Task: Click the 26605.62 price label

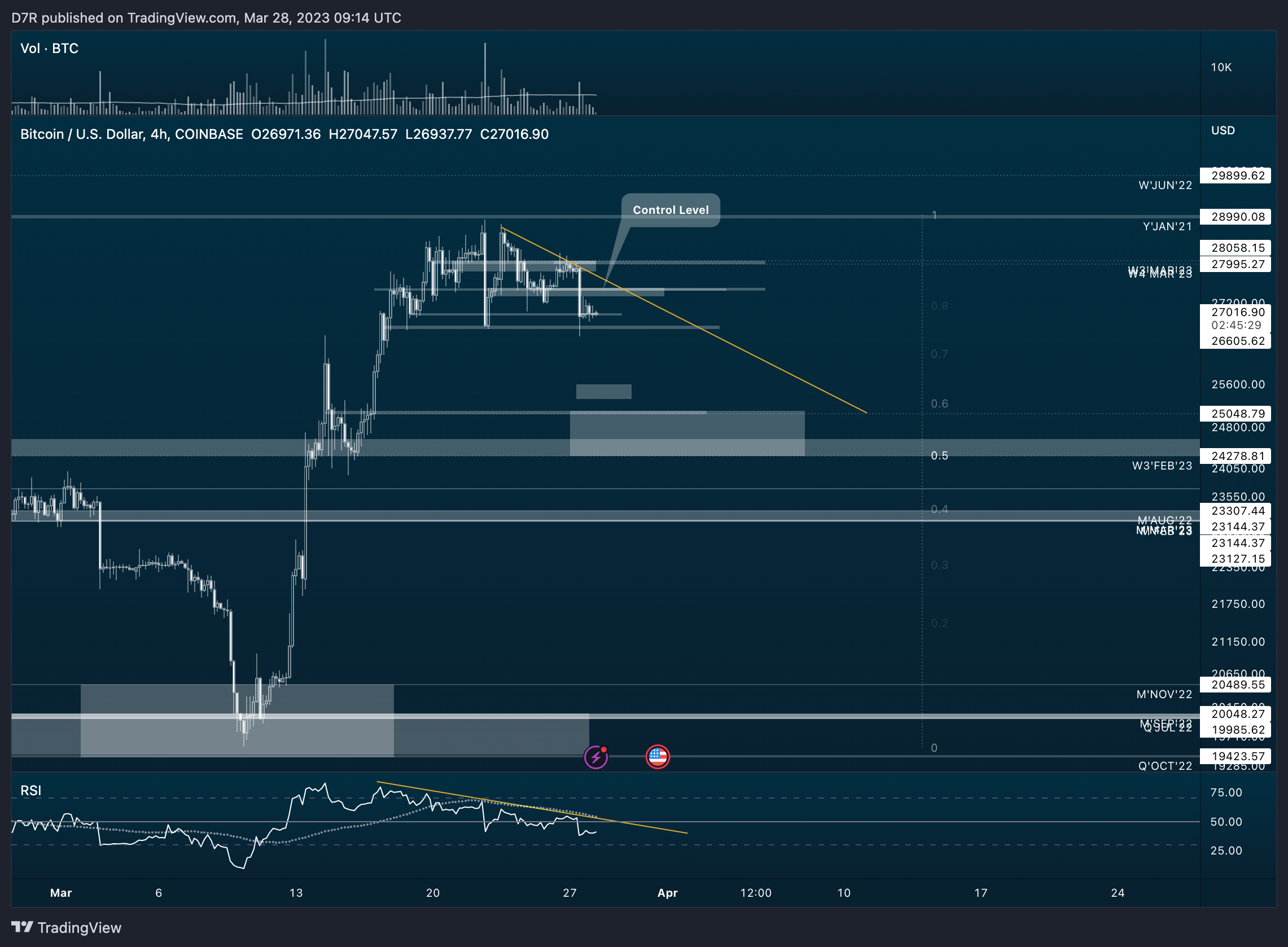Action: 1236,341
